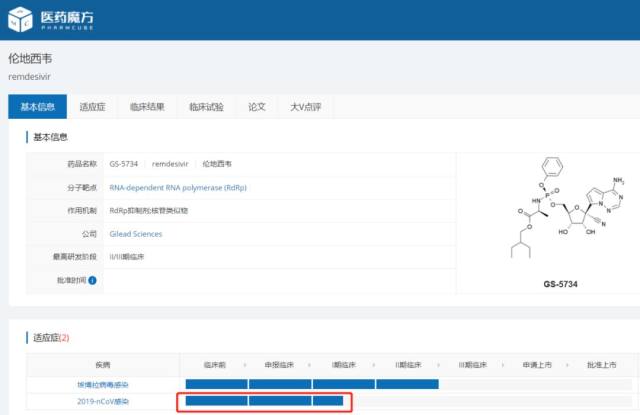Click the 疾病 column header
This screenshot has width=640, height=415.
tap(103, 365)
